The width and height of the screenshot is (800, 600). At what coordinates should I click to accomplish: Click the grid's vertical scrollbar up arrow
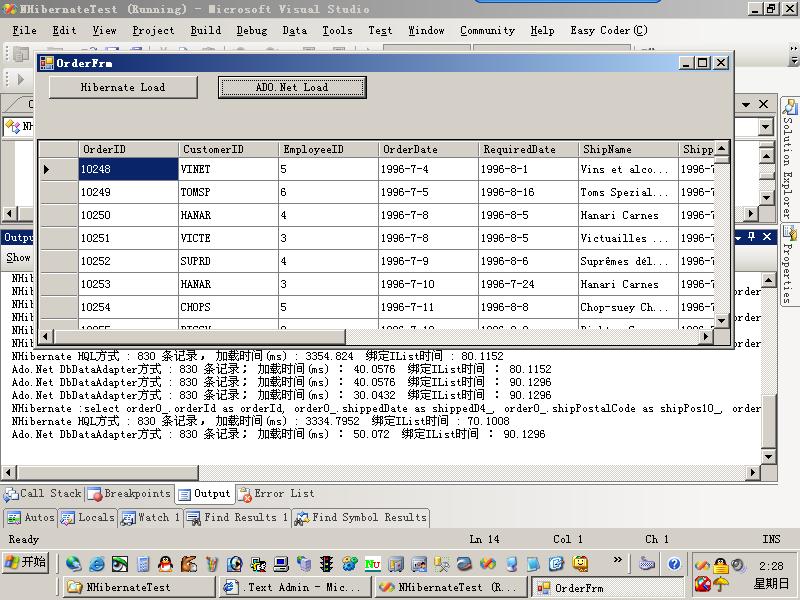pyautogui.click(x=721, y=148)
